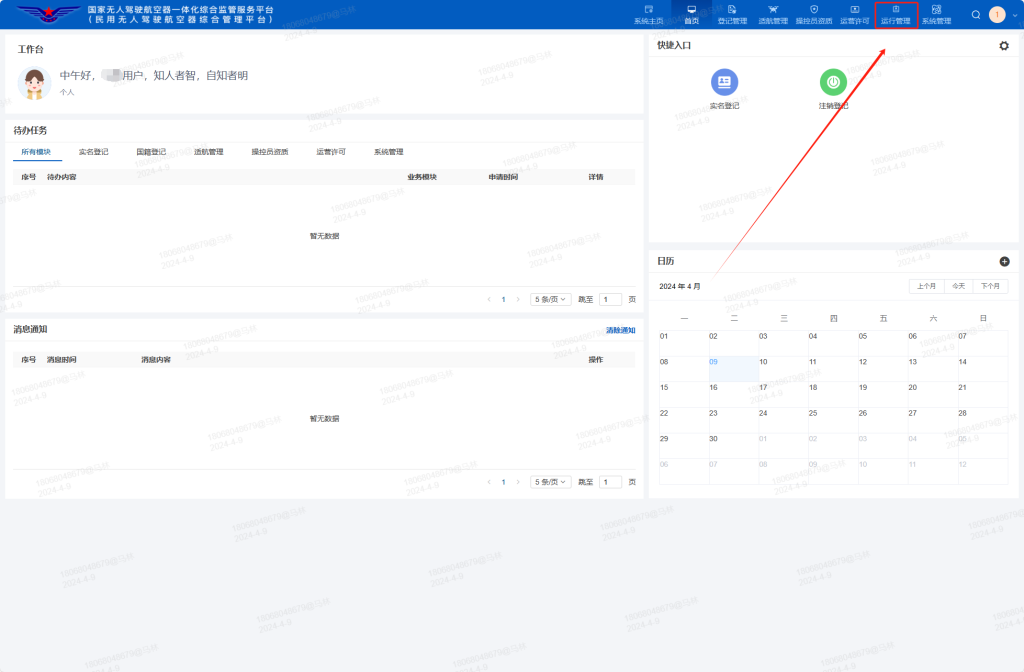Open 5条/页 dropdown in 消息通知 panel
Viewport: 1024px width, 672px height.
[550, 482]
